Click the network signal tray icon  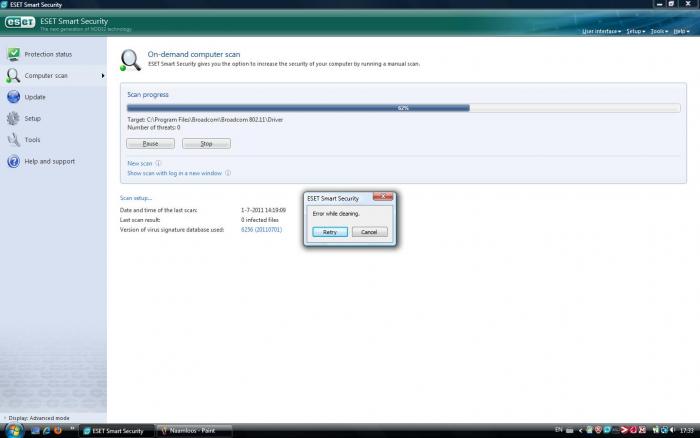655,430
